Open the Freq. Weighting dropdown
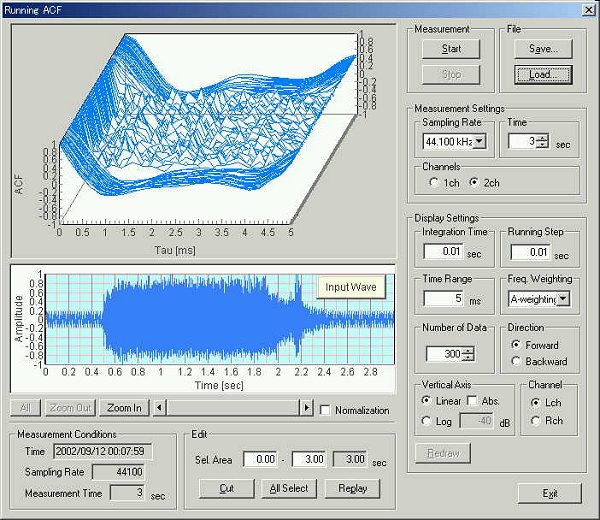 pos(563,299)
